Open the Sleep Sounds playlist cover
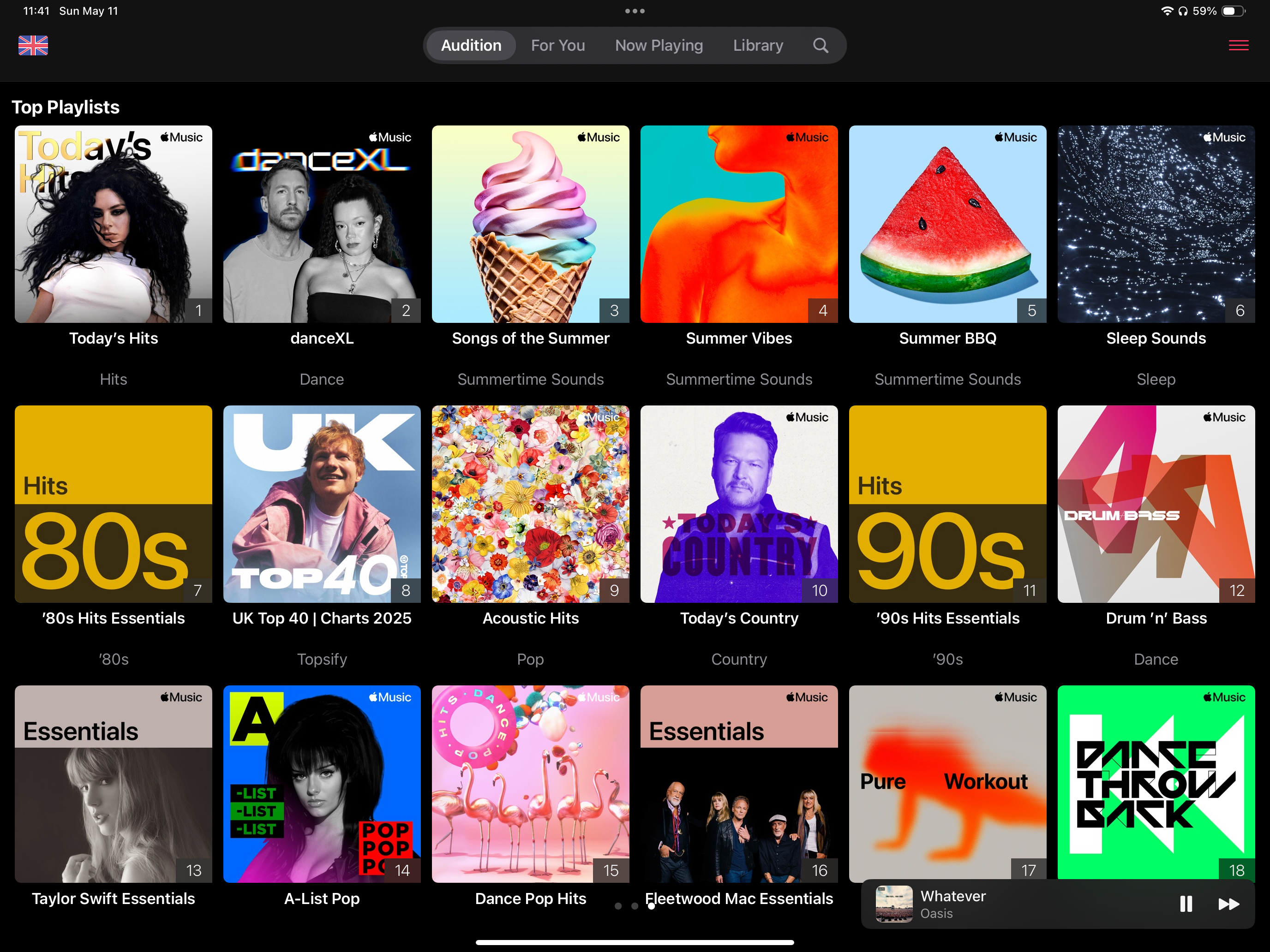The height and width of the screenshot is (952, 1270). click(1156, 224)
